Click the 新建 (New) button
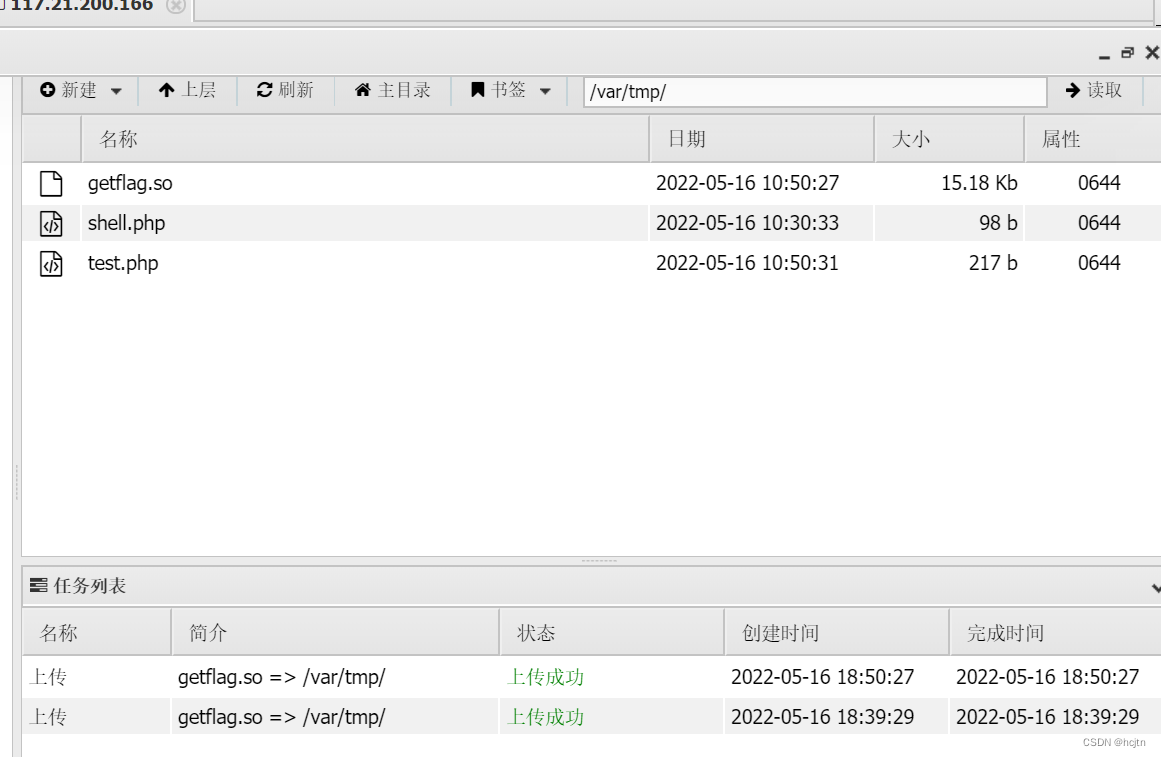This screenshot has width=1161, height=757. (68, 90)
